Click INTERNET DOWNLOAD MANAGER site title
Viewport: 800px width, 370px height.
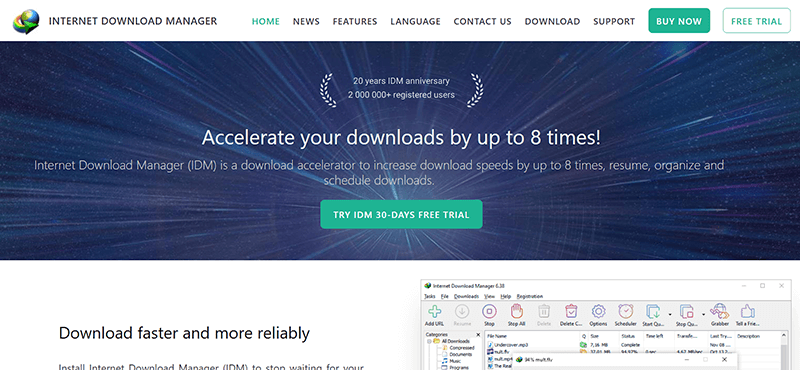pos(133,21)
